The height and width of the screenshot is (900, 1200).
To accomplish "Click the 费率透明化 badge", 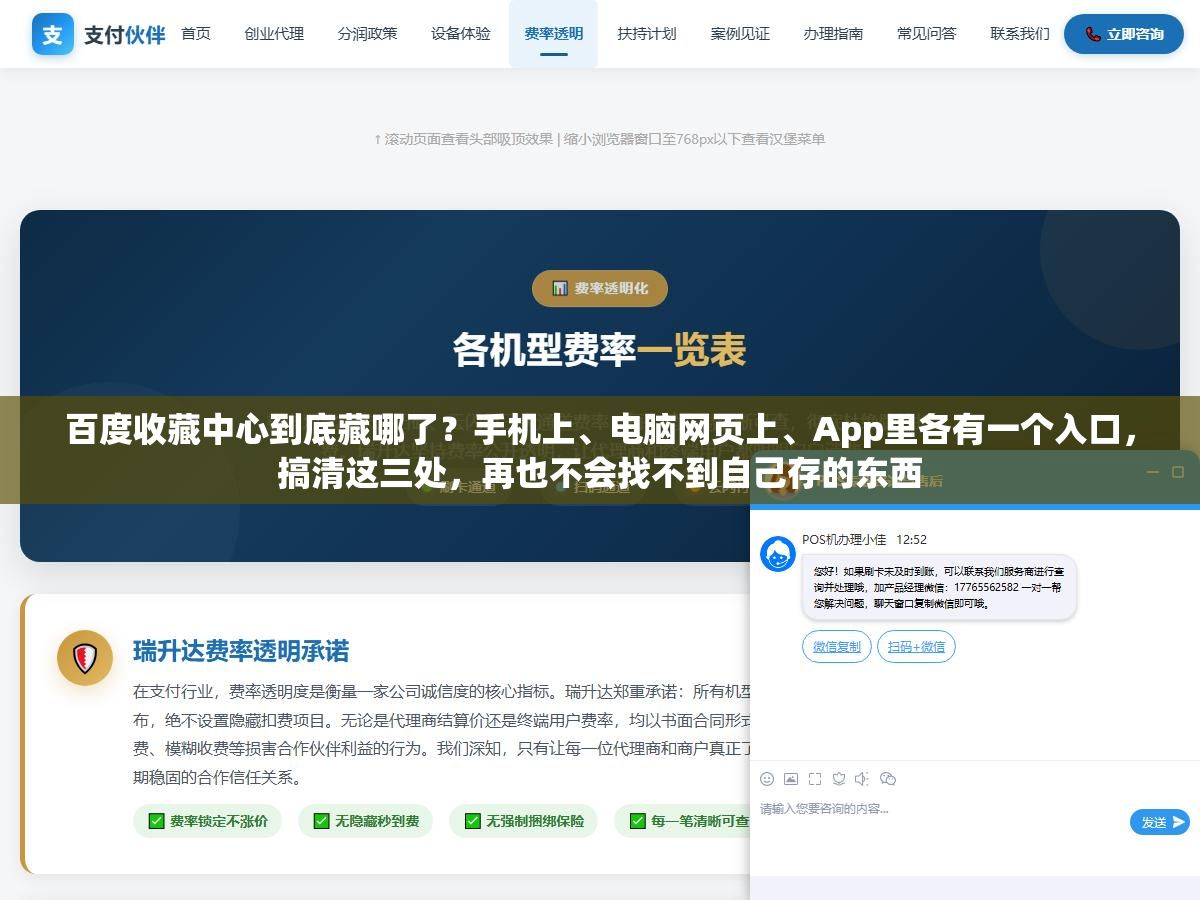I will [x=600, y=288].
